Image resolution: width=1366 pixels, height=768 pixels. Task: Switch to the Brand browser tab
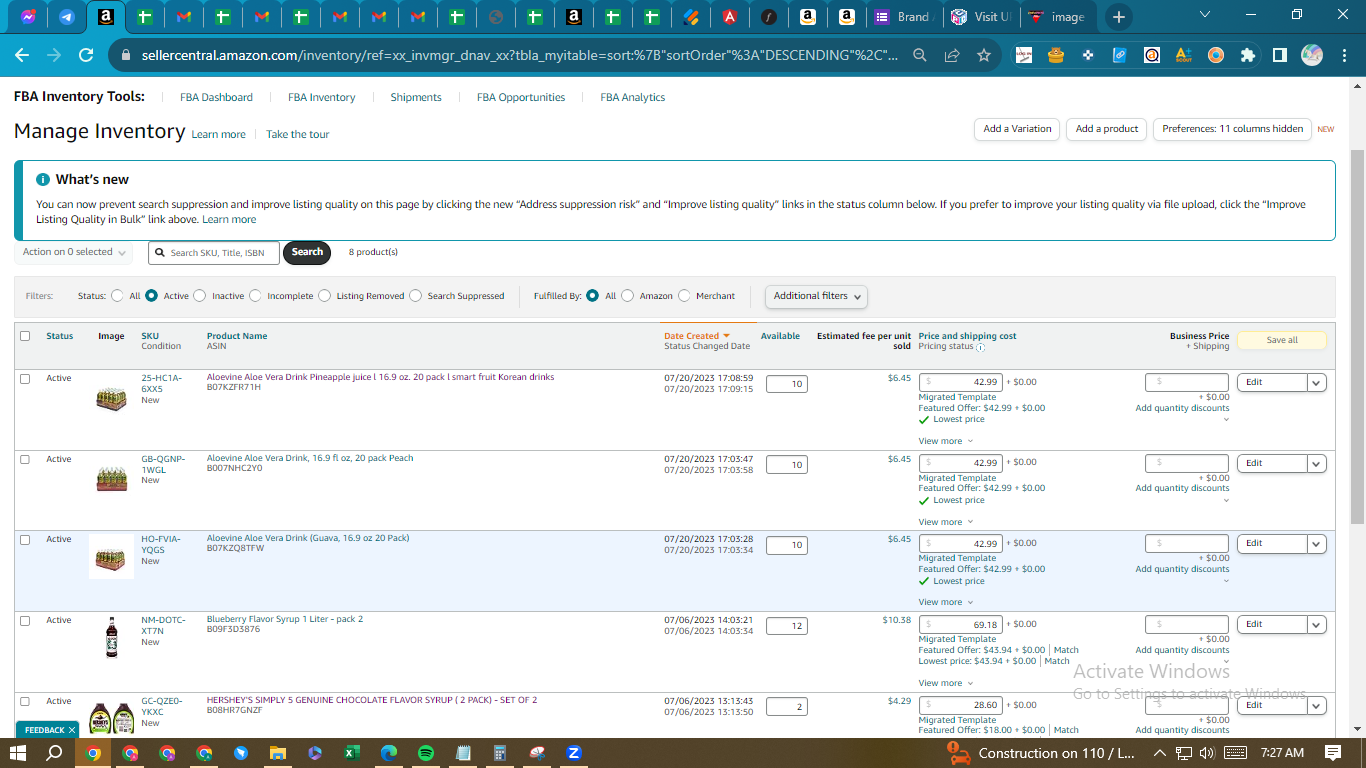(x=903, y=17)
